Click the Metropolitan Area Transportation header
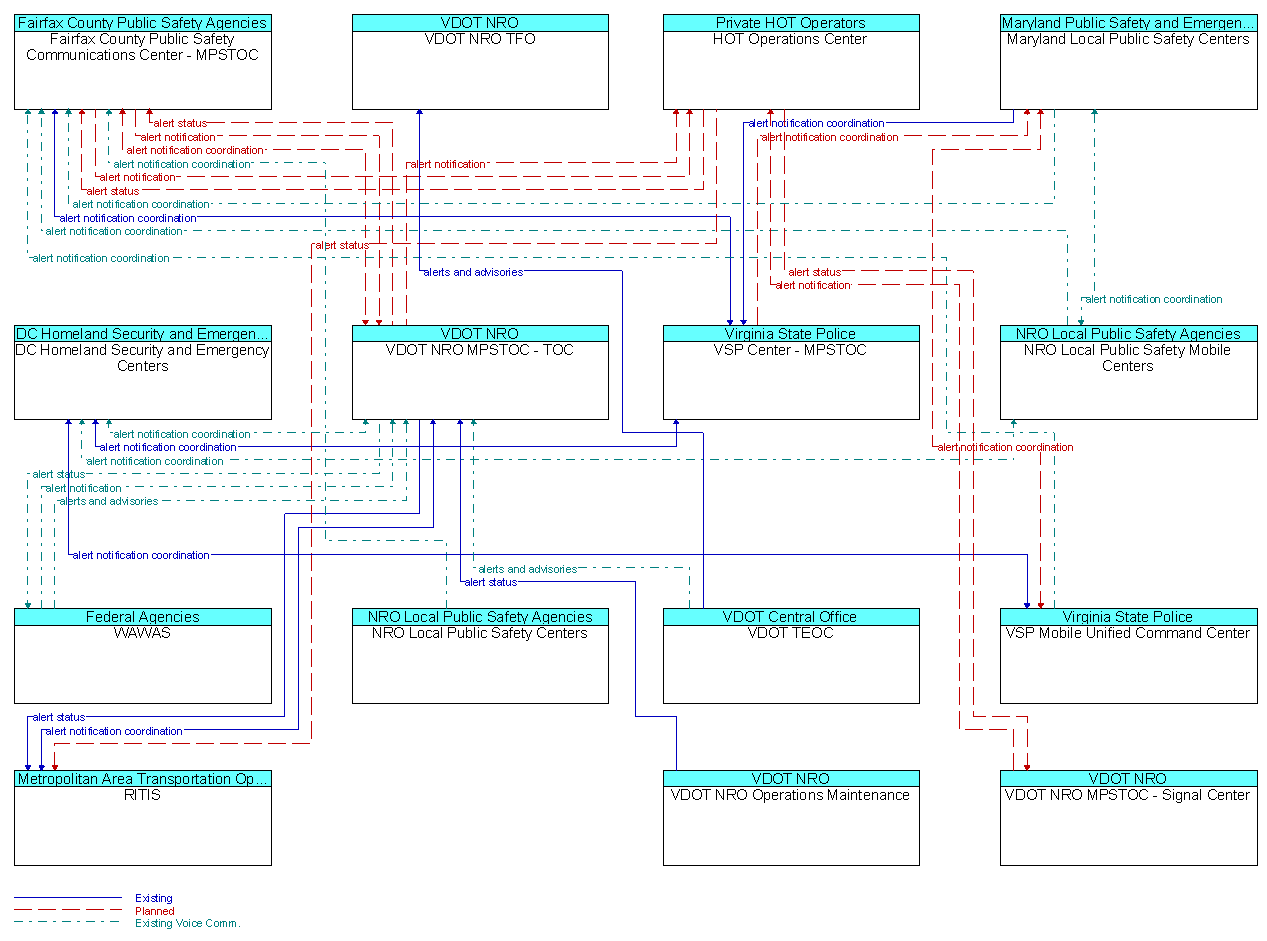 [x=142, y=779]
